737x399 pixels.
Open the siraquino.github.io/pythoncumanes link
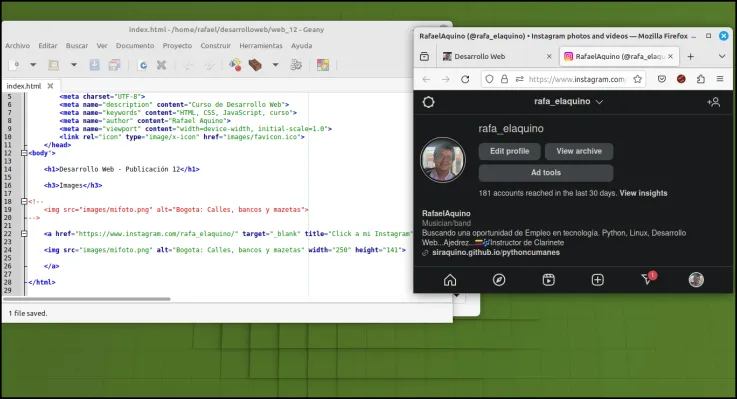pos(496,252)
